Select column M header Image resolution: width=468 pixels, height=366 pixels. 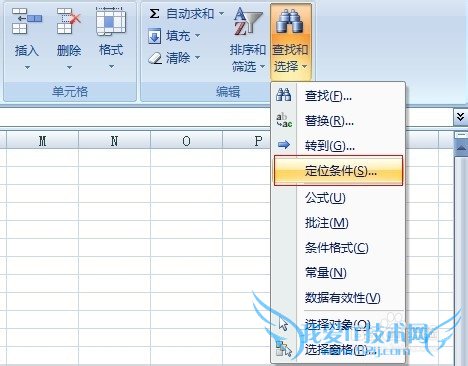42,140
